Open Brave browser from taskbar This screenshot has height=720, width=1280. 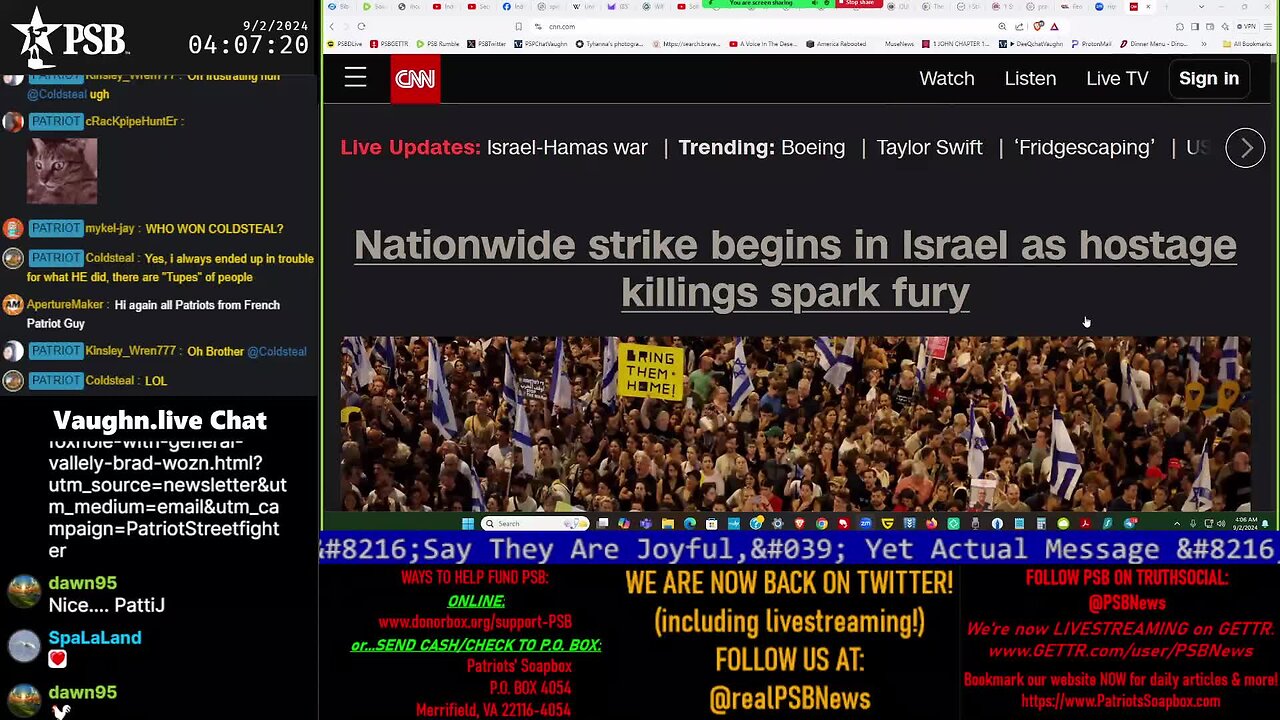pyautogui.click(x=799, y=524)
